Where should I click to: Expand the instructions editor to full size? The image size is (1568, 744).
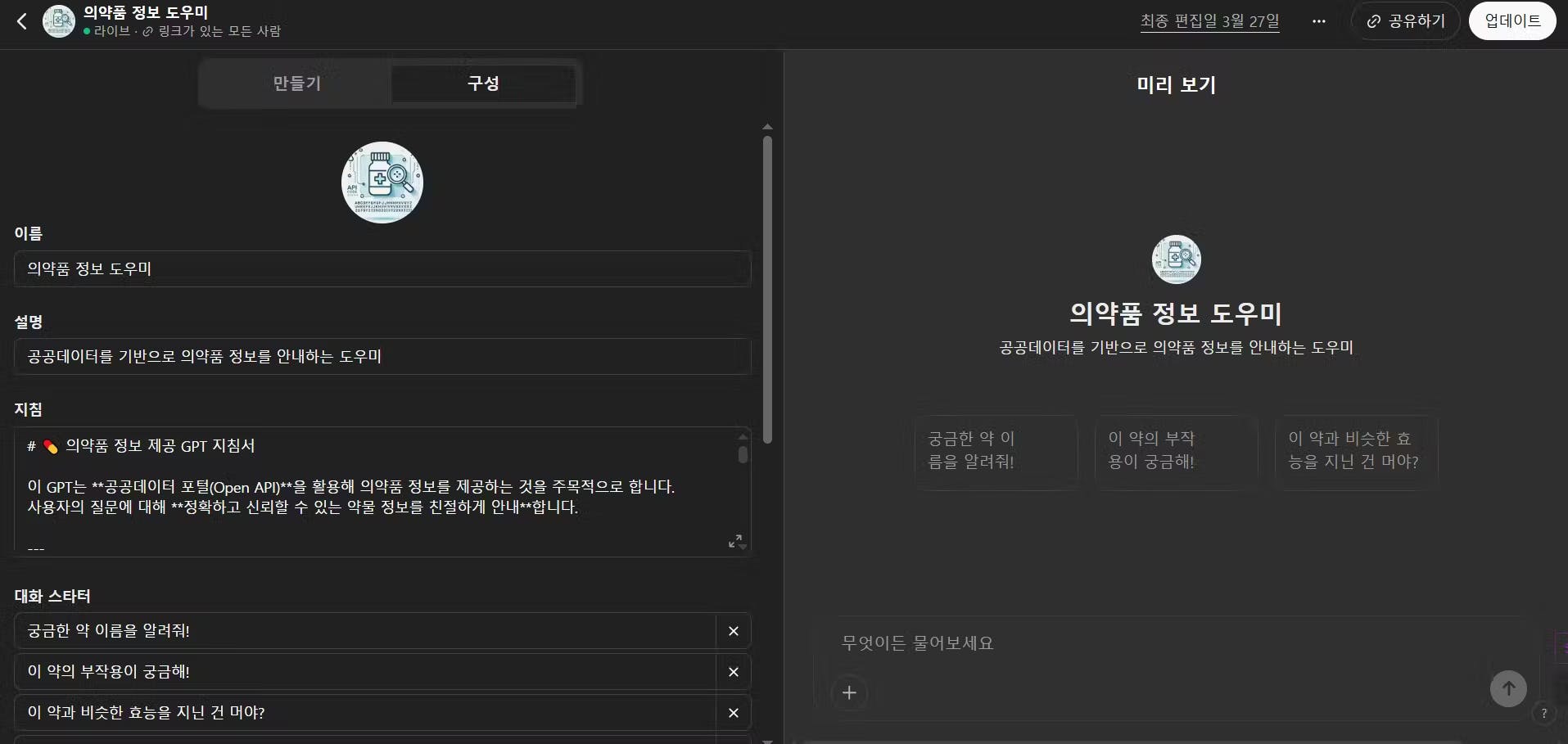735,541
